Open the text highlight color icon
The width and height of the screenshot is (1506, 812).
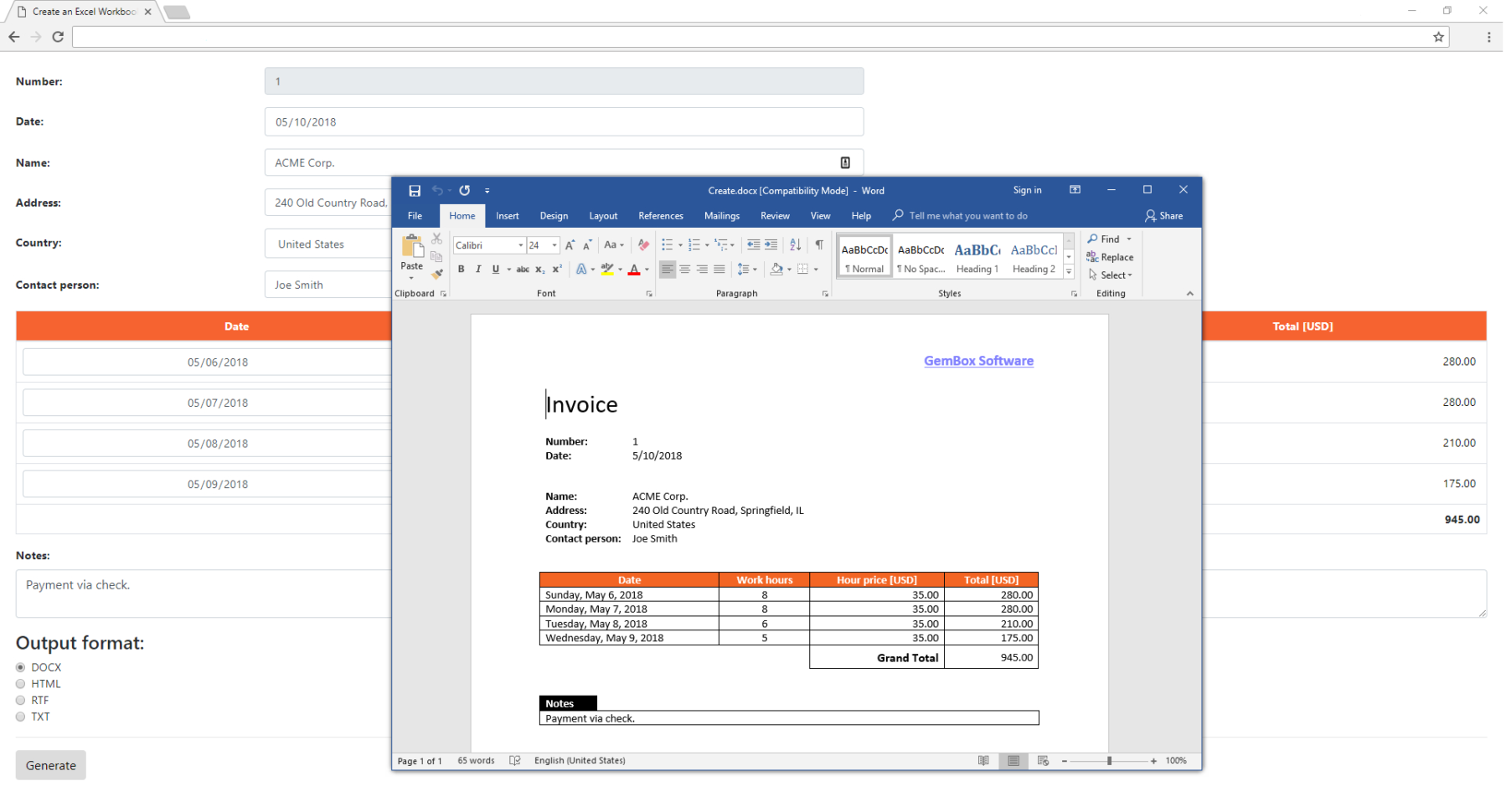pyautogui.click(x=609, y=269)
